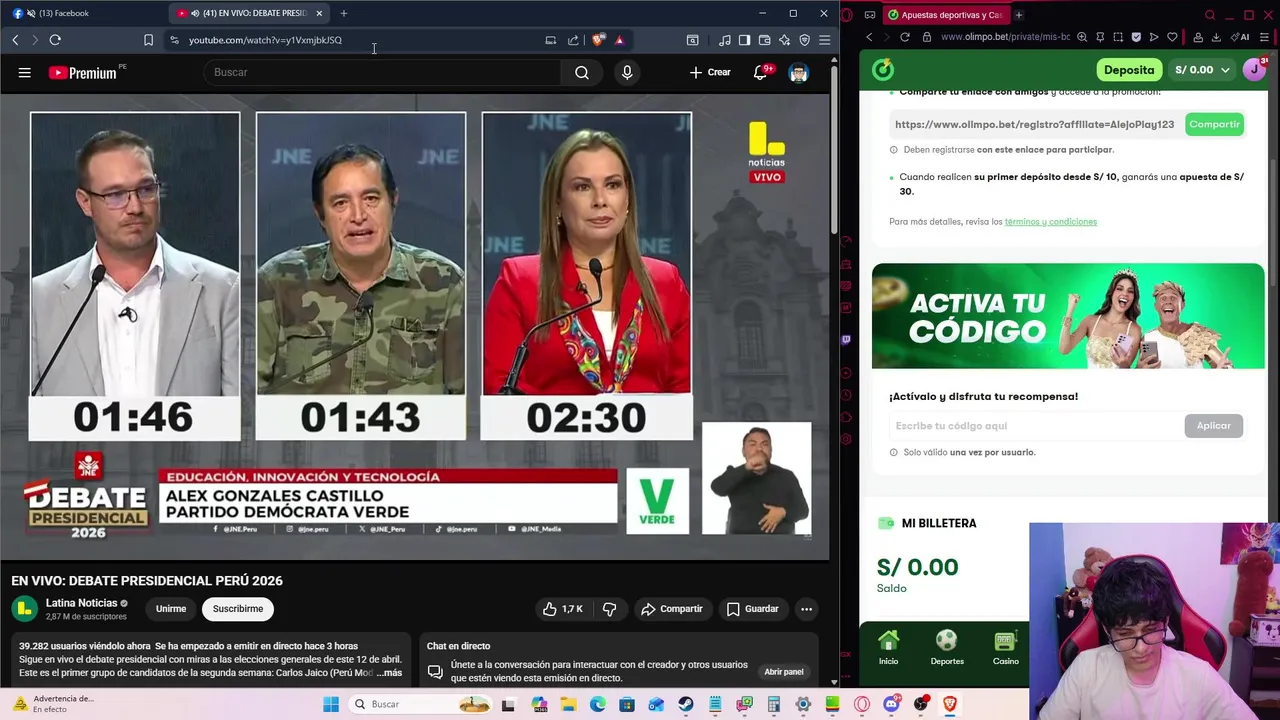Click Opera pin icon in address bar
Image resolution: width=1280 pixels, height=720 pixels.
(x=1100, y=37)
